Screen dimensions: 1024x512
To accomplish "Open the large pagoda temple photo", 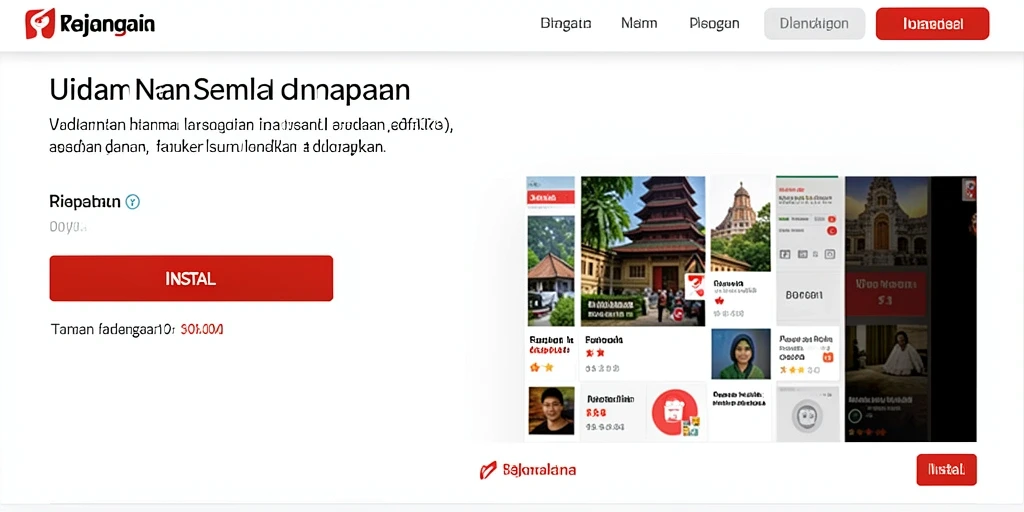I will click(643, 251).
